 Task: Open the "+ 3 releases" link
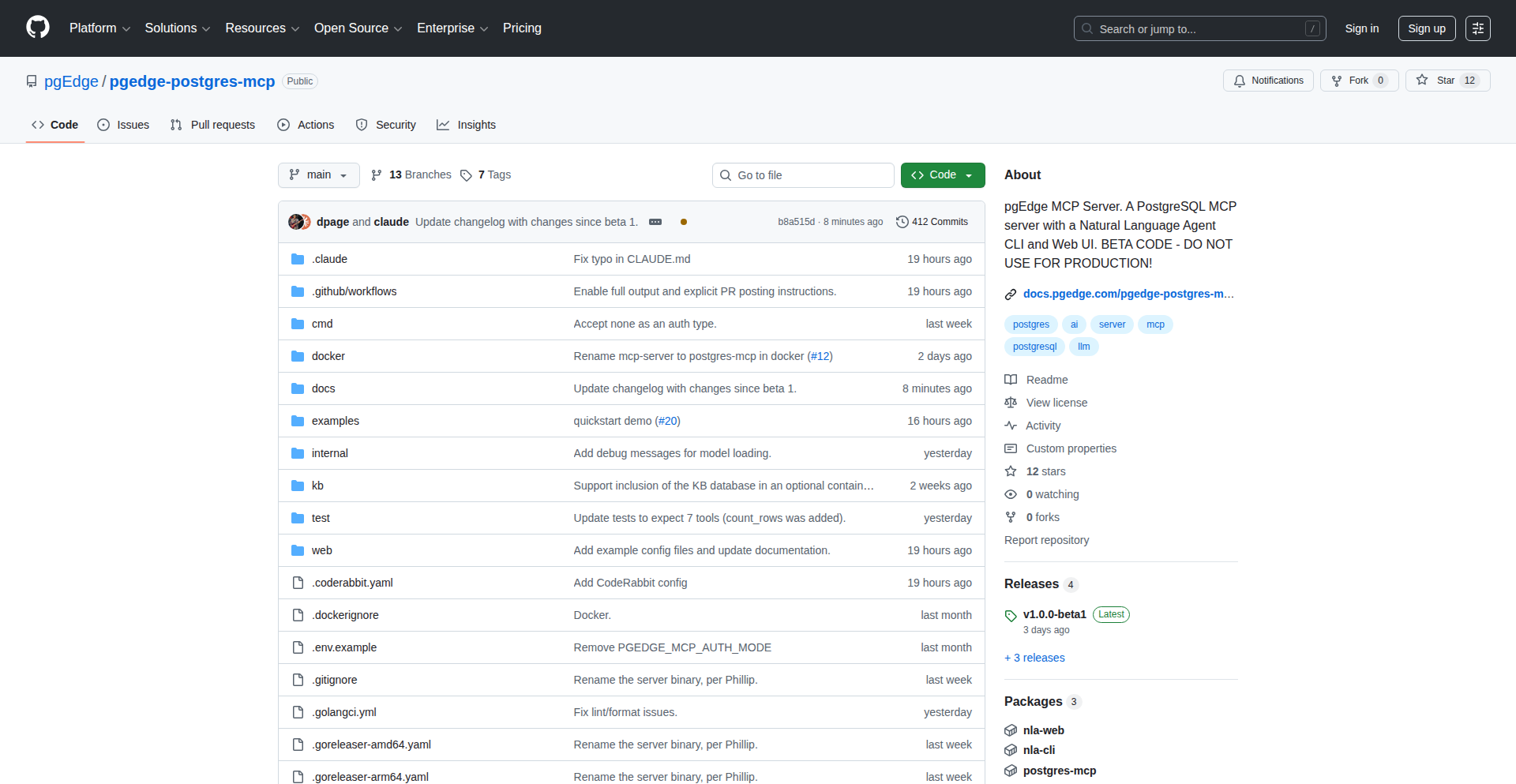click(1034, 658)
